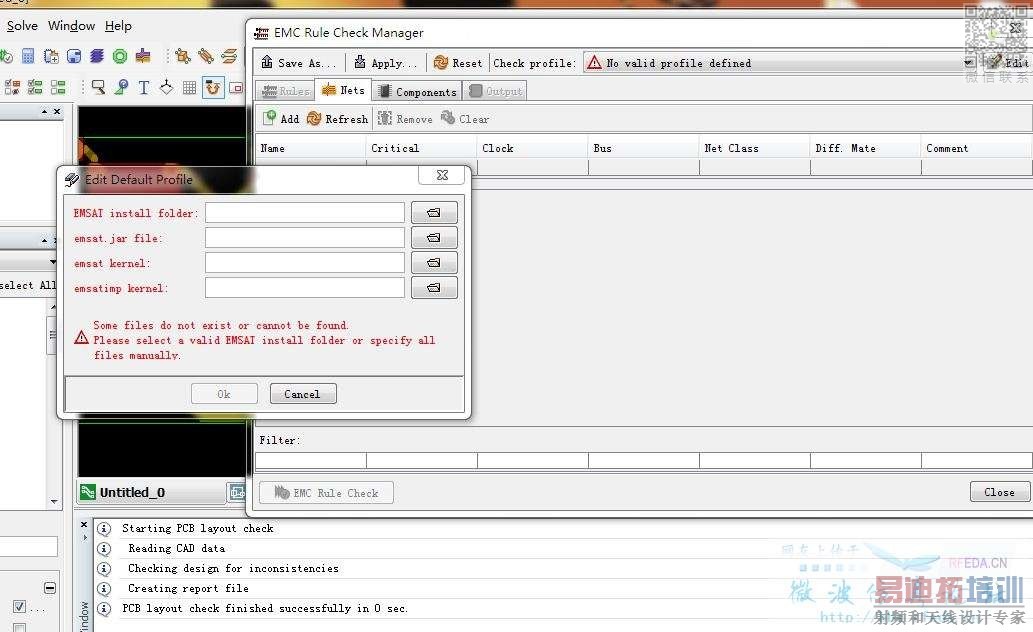
Task: Click the EMC Rule Check button
Action: 326,492
